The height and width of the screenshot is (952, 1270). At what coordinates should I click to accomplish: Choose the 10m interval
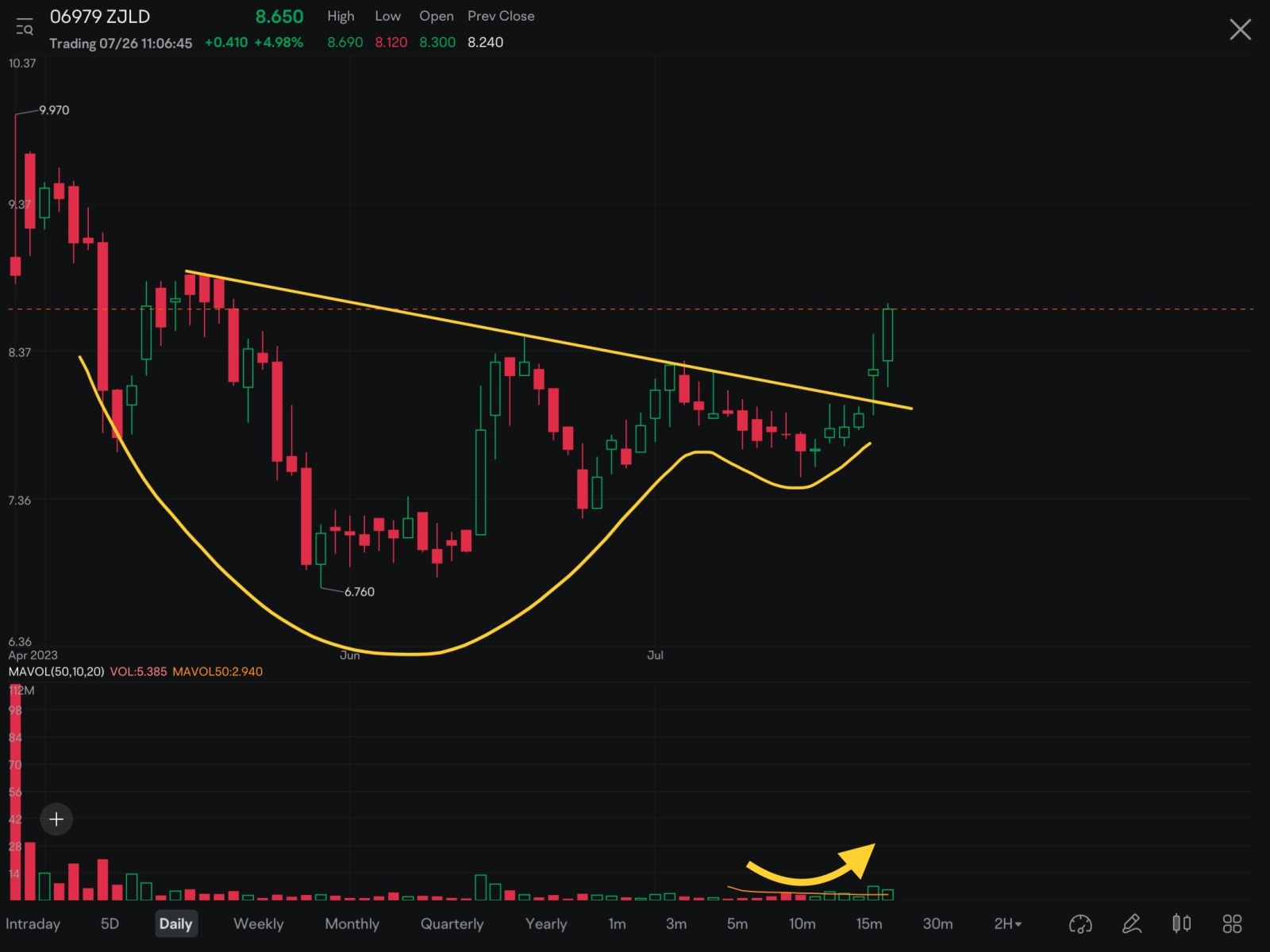pyautogui.click(x=802, y=923)
